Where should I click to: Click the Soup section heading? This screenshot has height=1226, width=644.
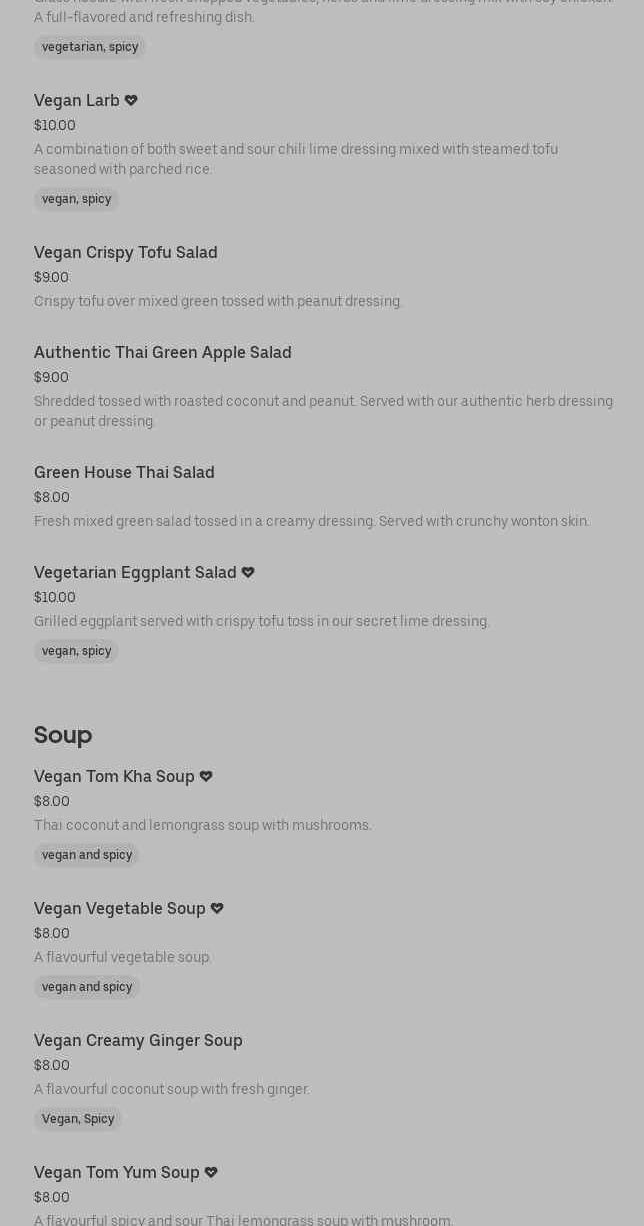click(63, 735)
